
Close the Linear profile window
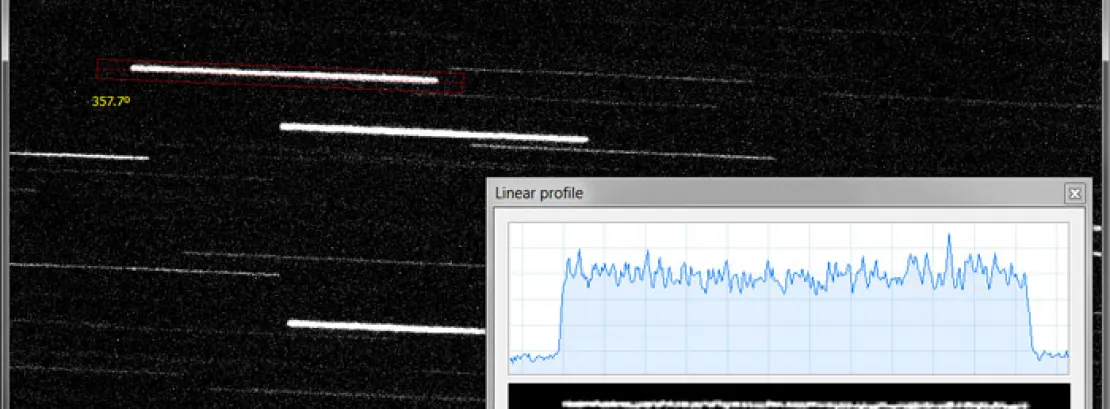pos(1074,194)
